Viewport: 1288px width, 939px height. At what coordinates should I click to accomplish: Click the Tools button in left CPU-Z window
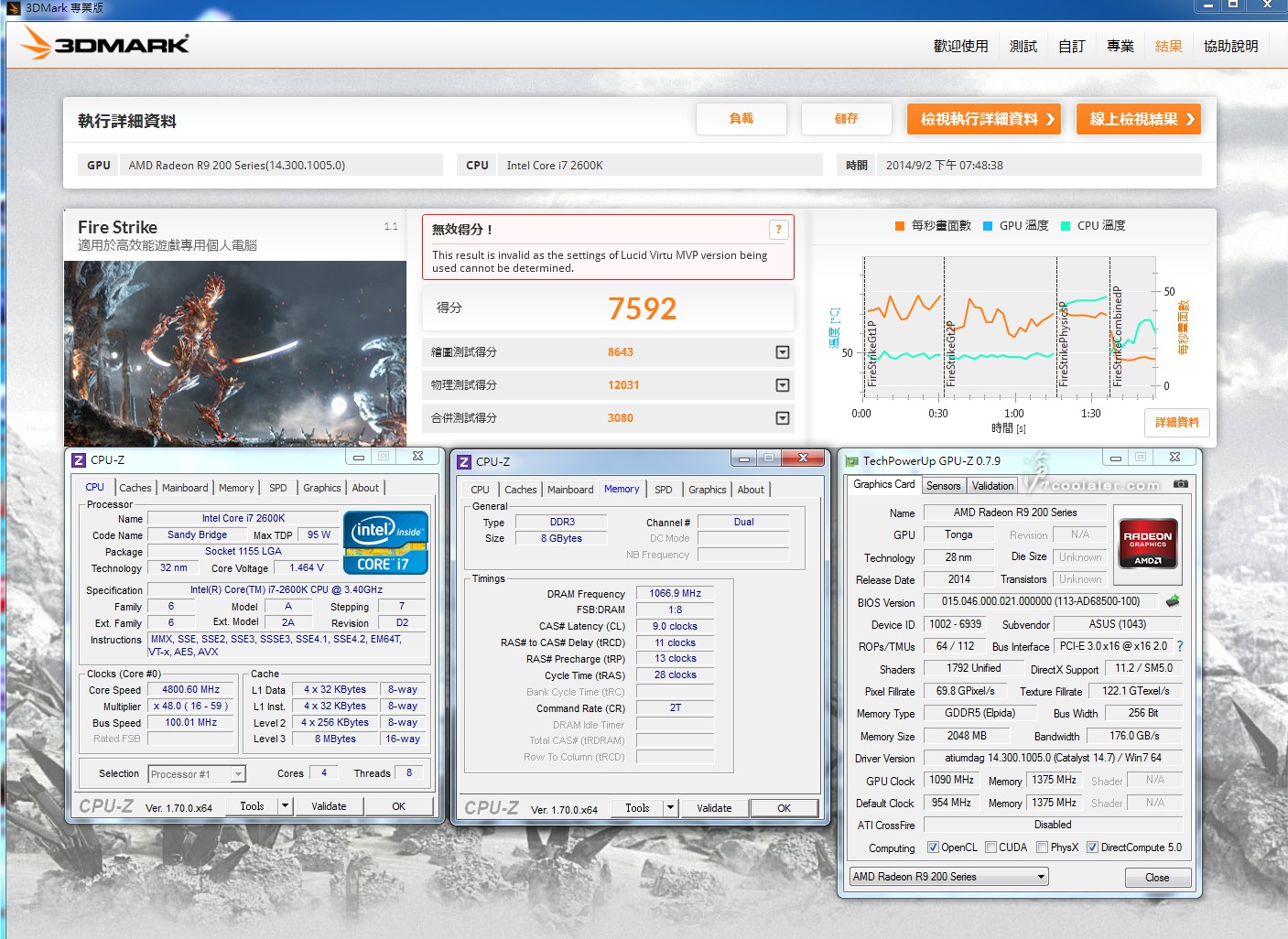[x=252, y=806]
